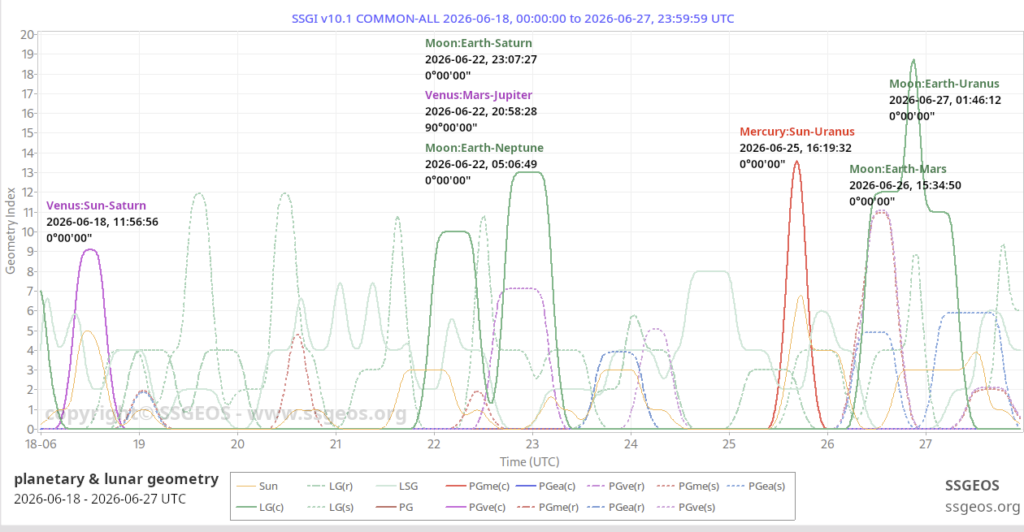Click the 2026-06-18 - 2026-06-27 UTC date range
Image resolution: width=1024 pixels, height=532 pixels.
100,499
